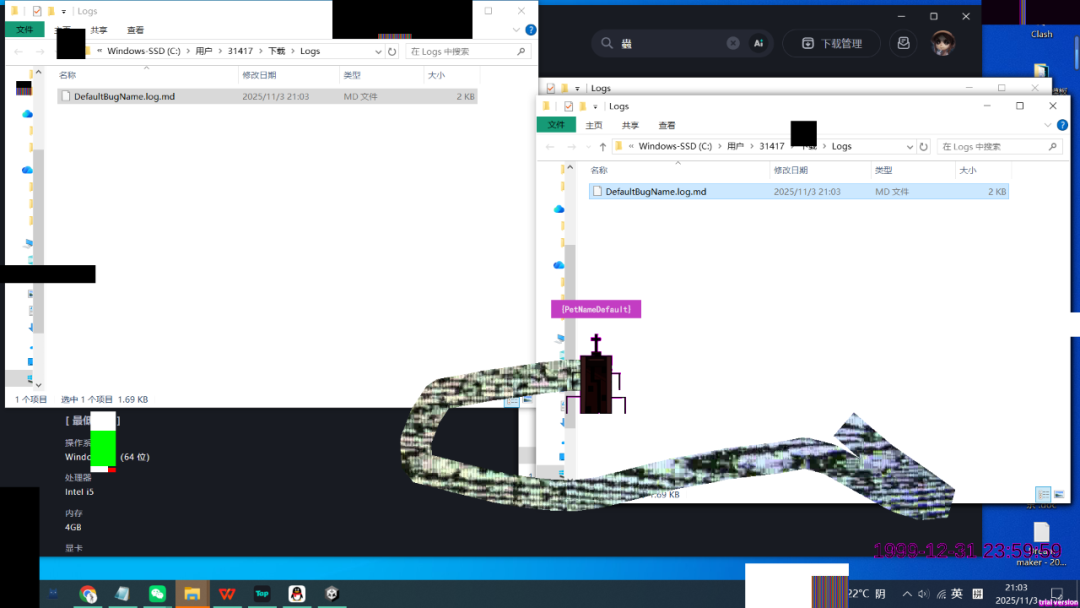The height and width of the screenshot is (608, 1080).
Task: Open Chrome from the taskbar
Action: (87, 594)
